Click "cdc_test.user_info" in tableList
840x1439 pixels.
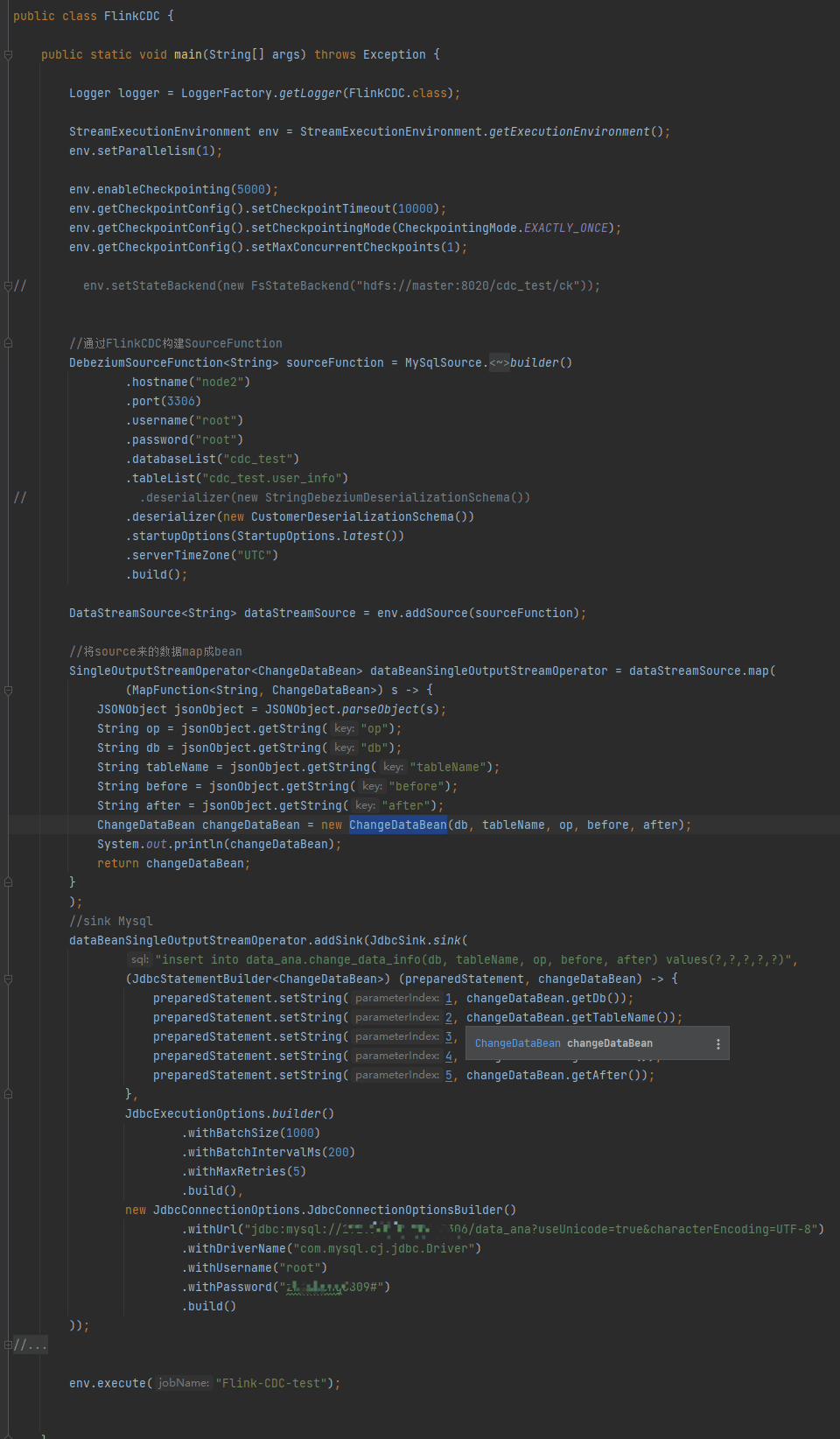coord(272,478)
